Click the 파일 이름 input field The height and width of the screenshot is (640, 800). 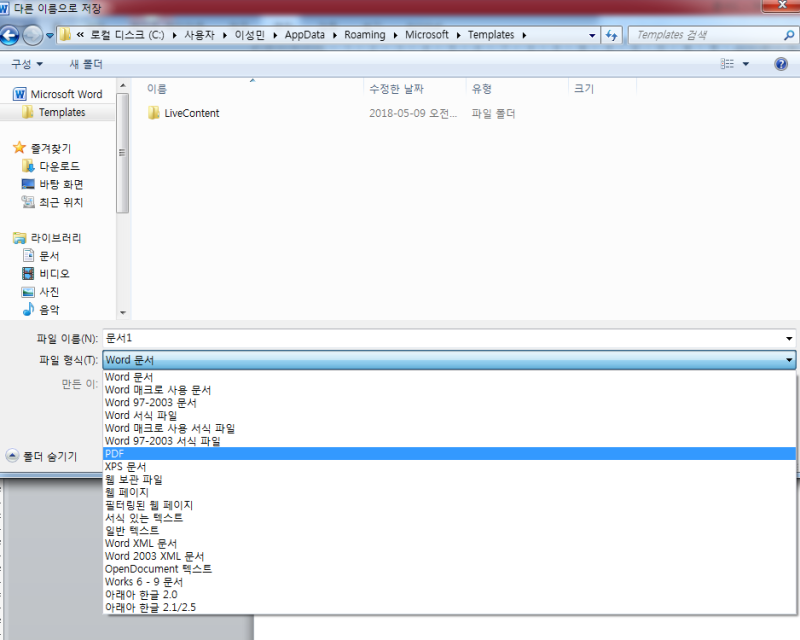click(443, 338)
